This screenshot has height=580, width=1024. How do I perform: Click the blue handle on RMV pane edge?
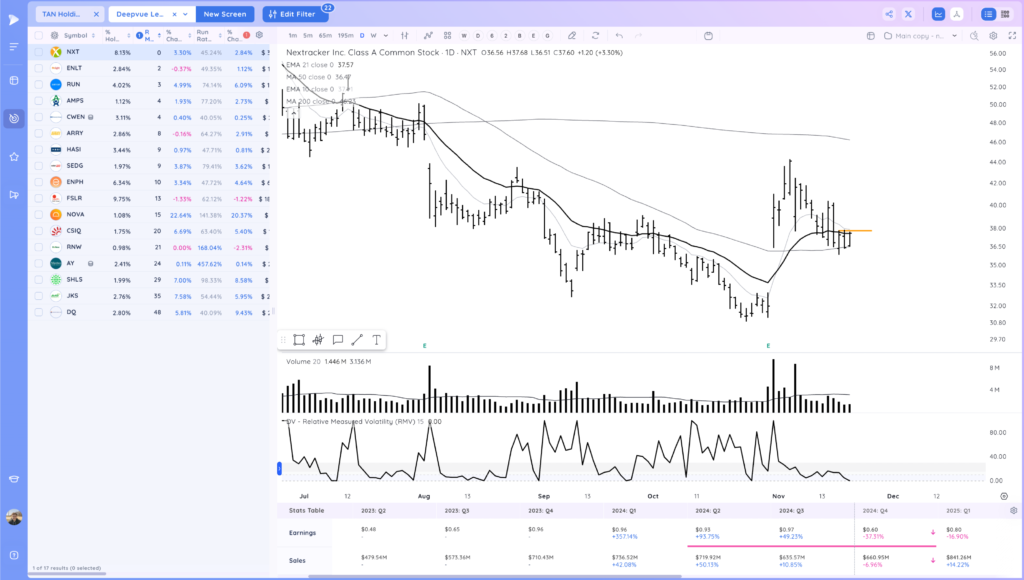[280, 468]
